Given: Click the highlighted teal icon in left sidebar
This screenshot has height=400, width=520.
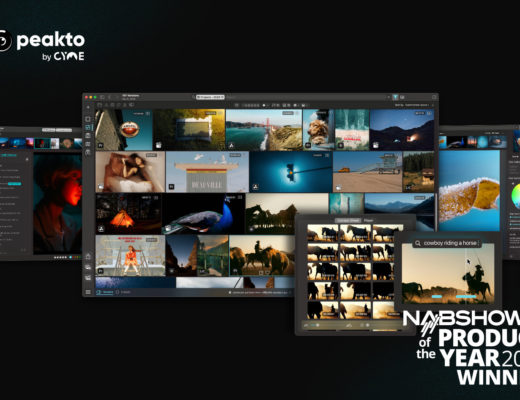Looking at the screenshot, I should (x=88, y=127).
